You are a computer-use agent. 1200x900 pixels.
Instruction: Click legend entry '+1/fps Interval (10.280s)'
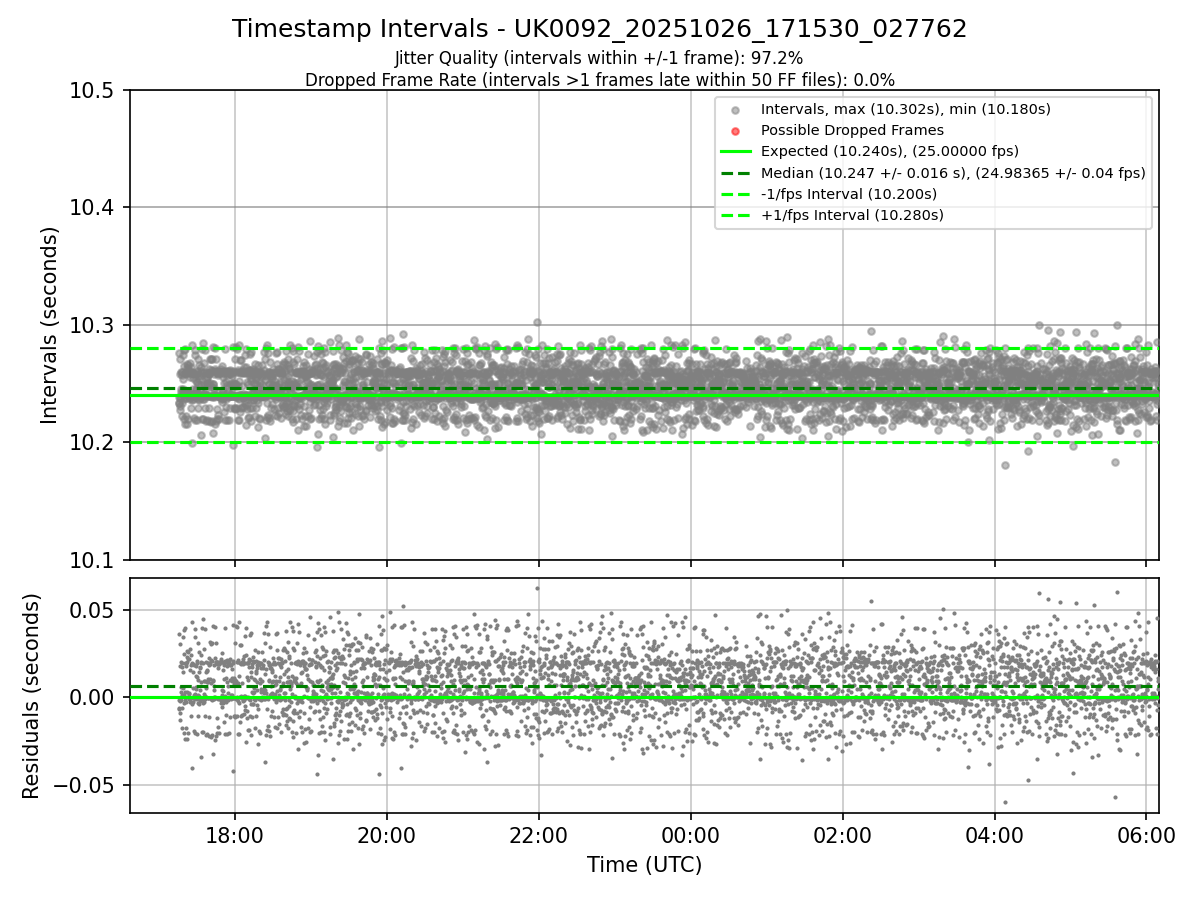852,215
